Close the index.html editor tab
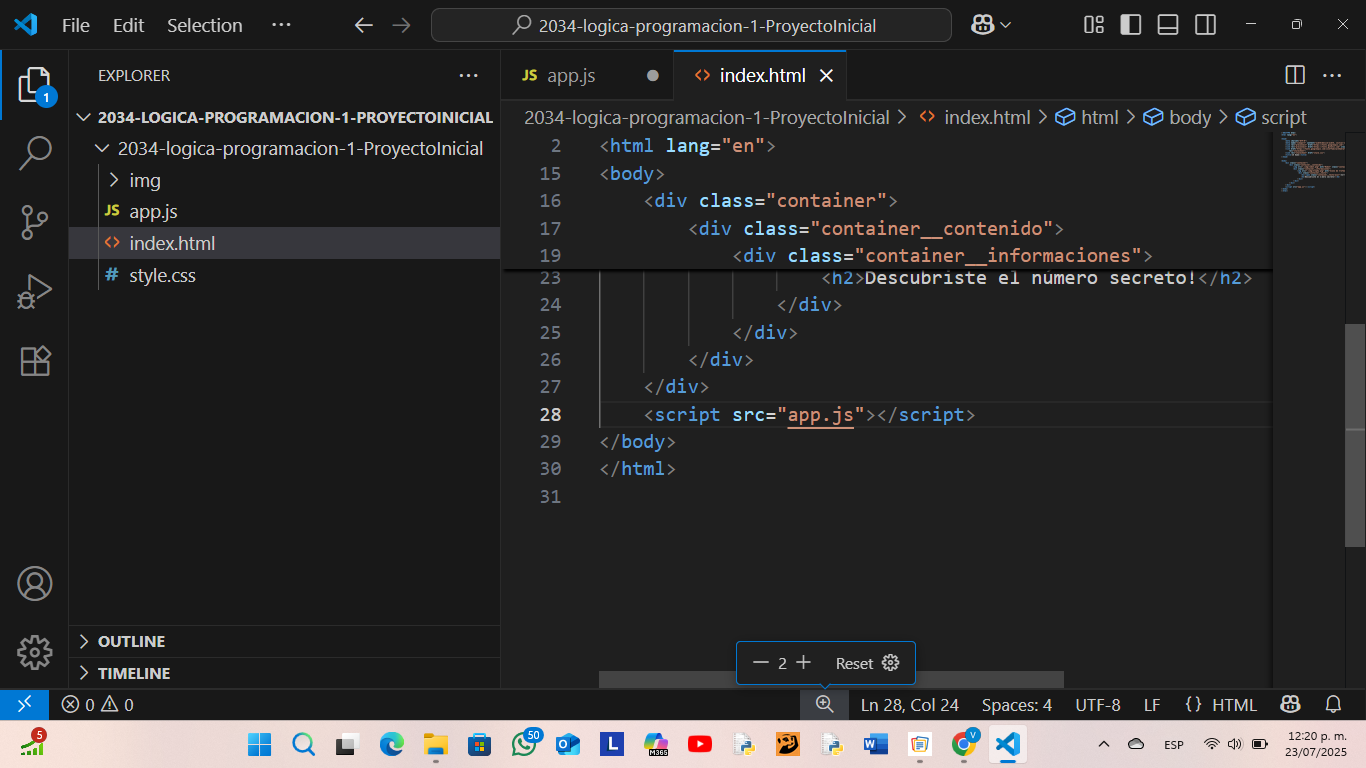Image resolution: width=1366 pixels, height=768 pixels. [x=826, y=76]
